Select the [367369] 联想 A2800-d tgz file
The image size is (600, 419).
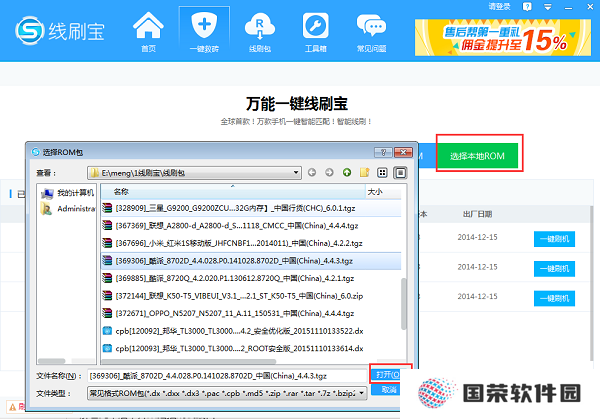(x=251, y=226)
